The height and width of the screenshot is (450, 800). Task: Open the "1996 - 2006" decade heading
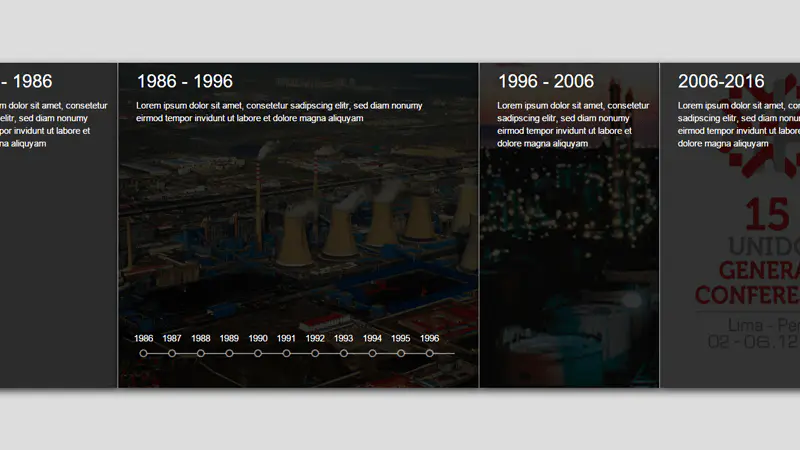[546, 82]
